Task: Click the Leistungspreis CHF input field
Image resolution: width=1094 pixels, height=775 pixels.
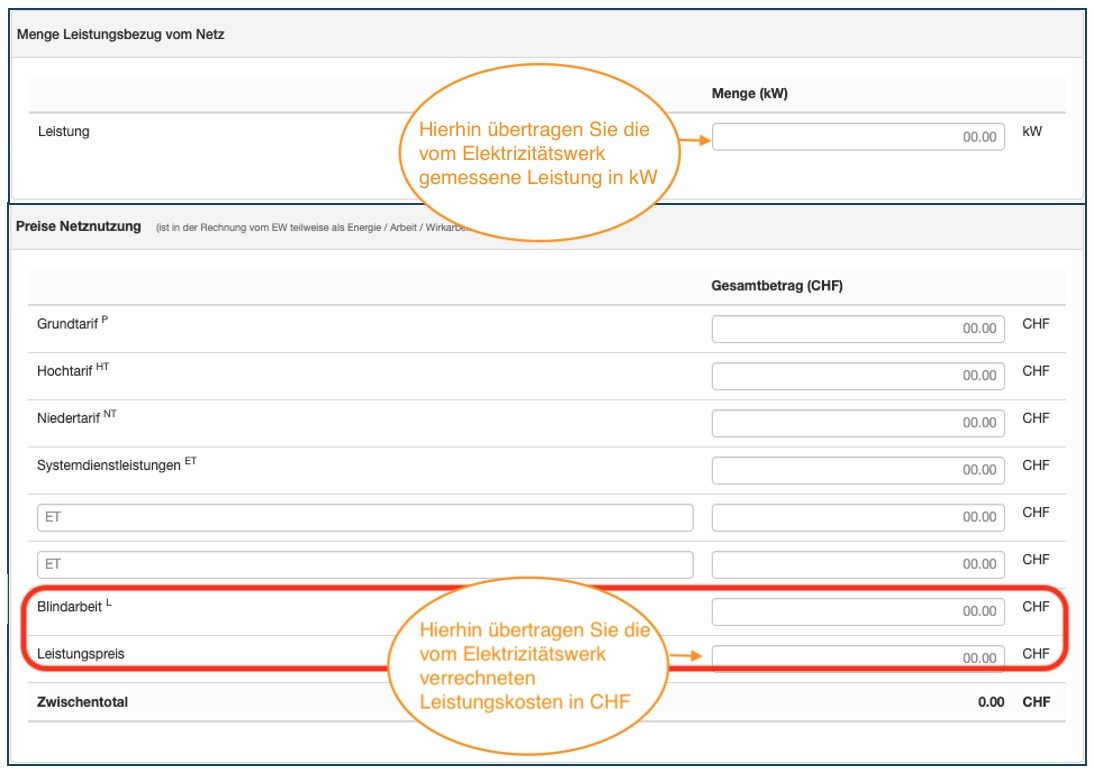Action: (858, 658)
